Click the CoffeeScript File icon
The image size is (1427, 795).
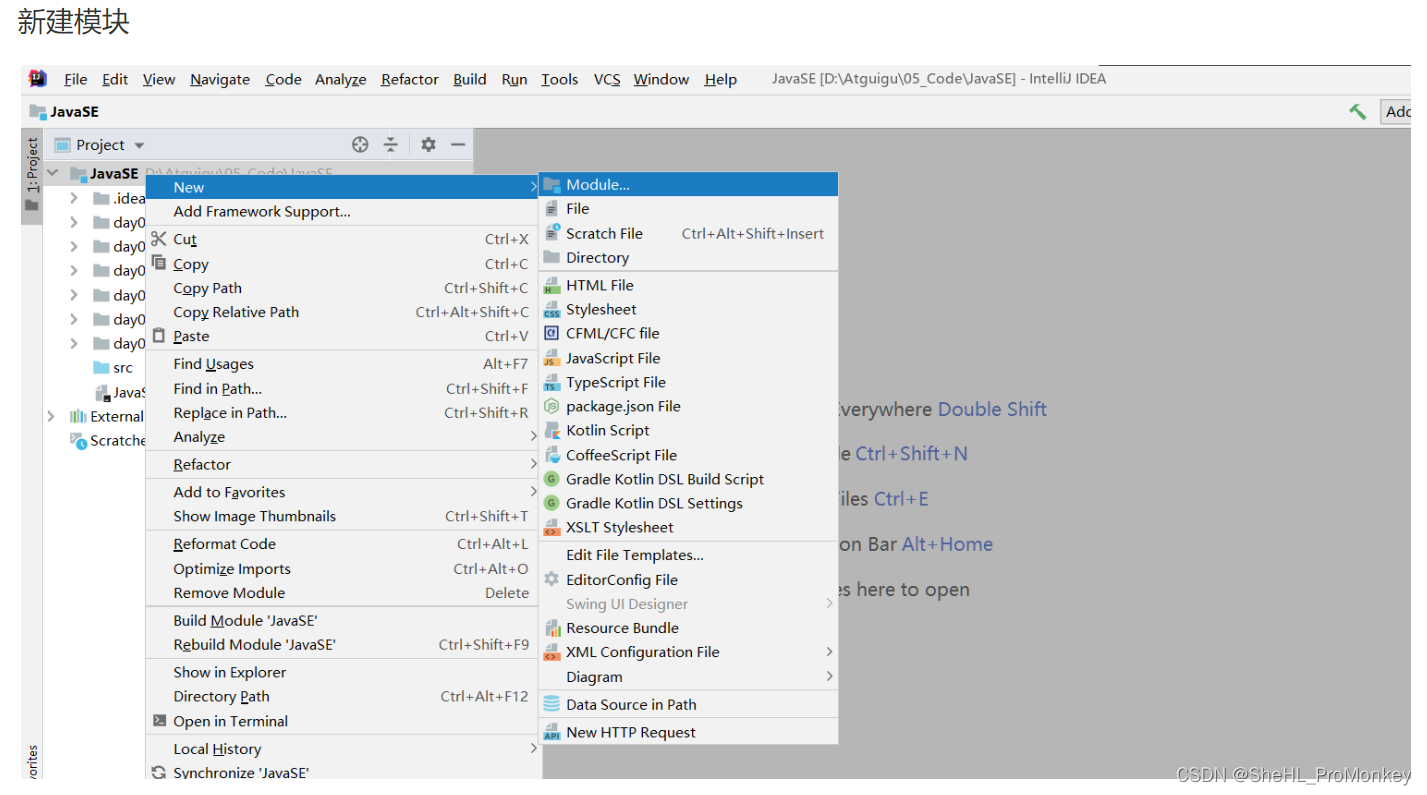point(551,455)
